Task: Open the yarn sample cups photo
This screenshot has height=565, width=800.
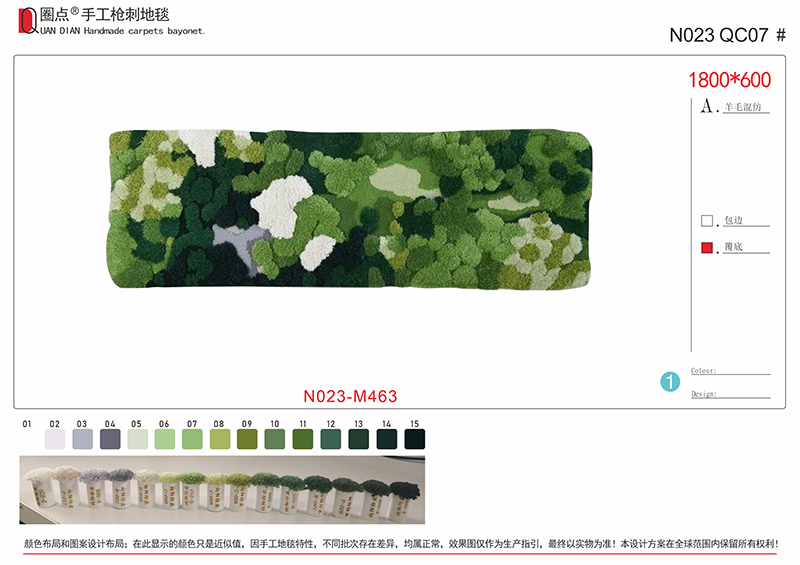Action: coord(222,490)
